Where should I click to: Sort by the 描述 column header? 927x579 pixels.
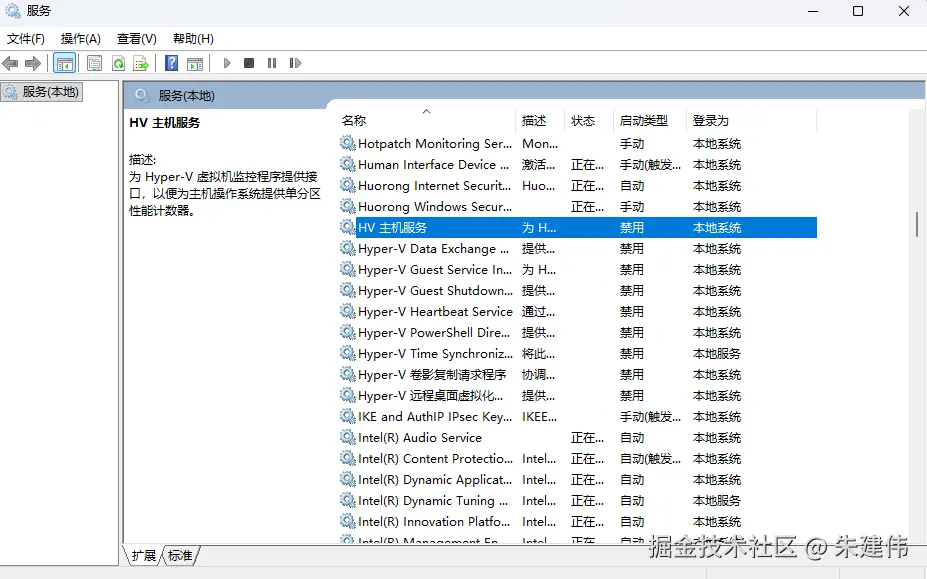pyautogui.click(x=534, y=121)
